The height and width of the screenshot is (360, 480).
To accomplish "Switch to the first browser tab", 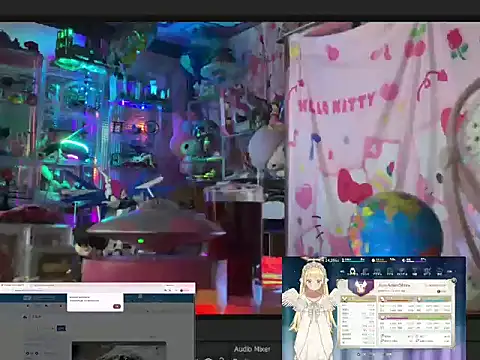I will (x=12, y=285).
